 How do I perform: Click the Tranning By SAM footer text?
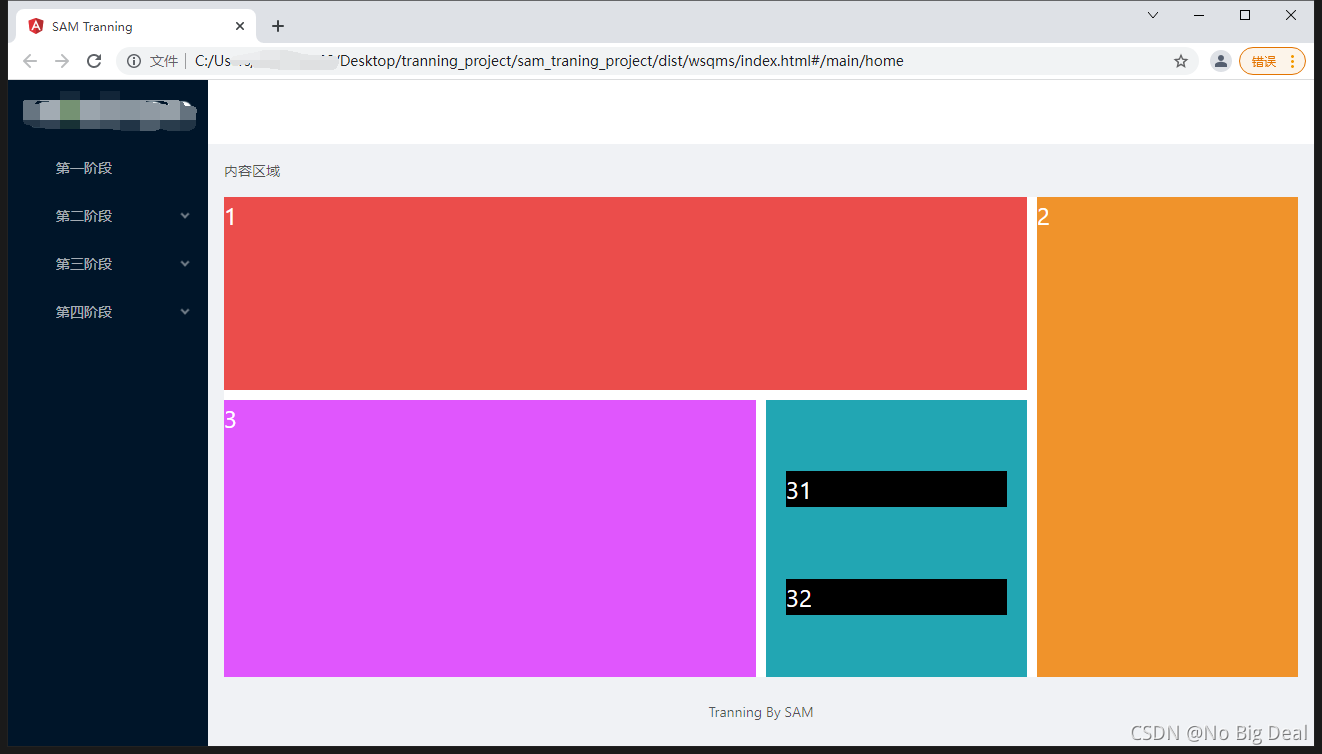(761, 712)
